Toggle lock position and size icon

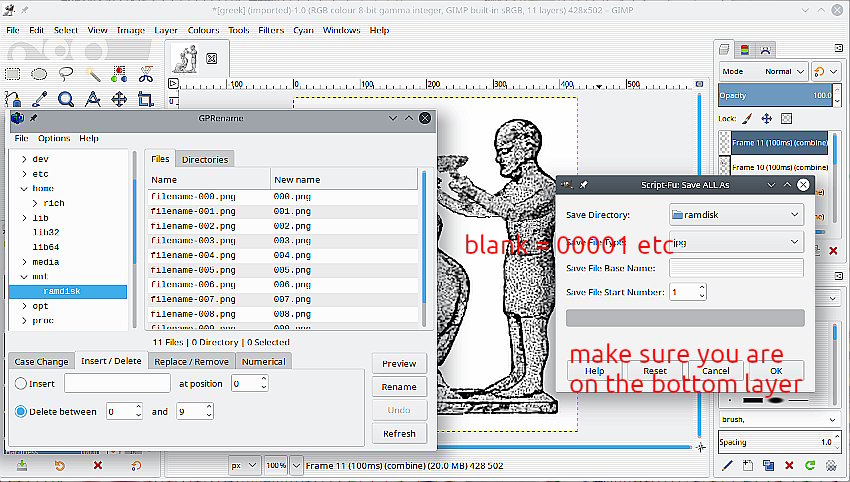[767, 118]
